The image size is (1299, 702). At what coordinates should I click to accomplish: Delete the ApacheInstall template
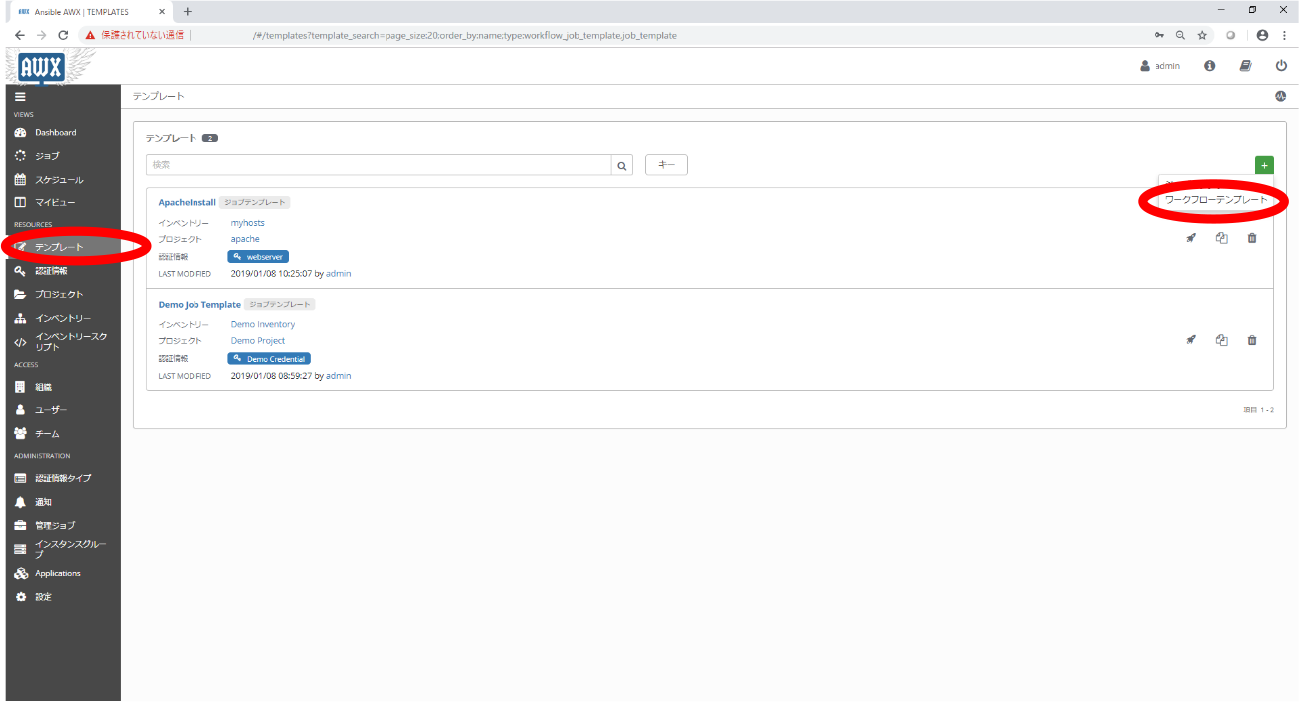[x=1251, y=238]
